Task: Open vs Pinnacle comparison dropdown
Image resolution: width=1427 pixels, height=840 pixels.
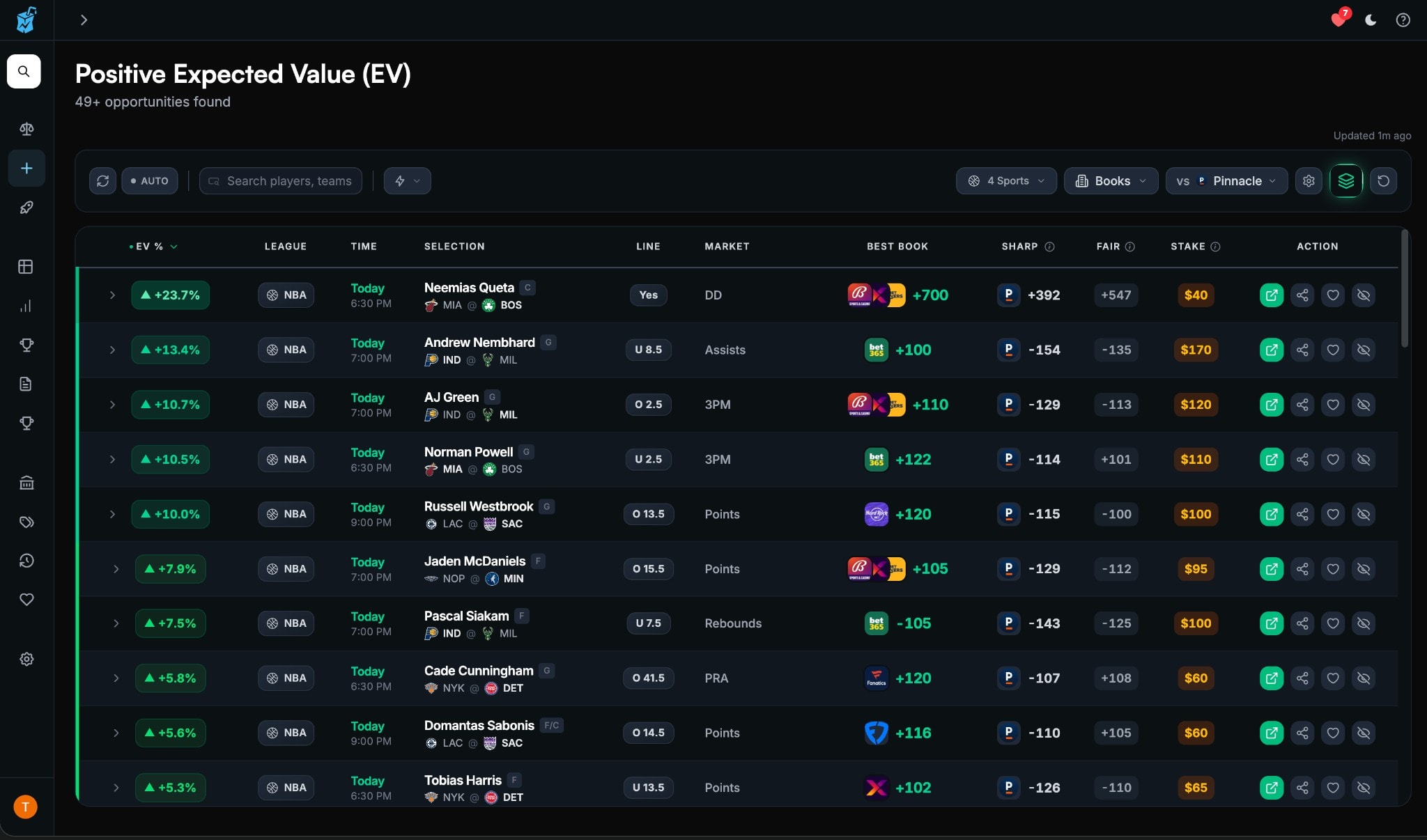Action: coord(1226,181)
